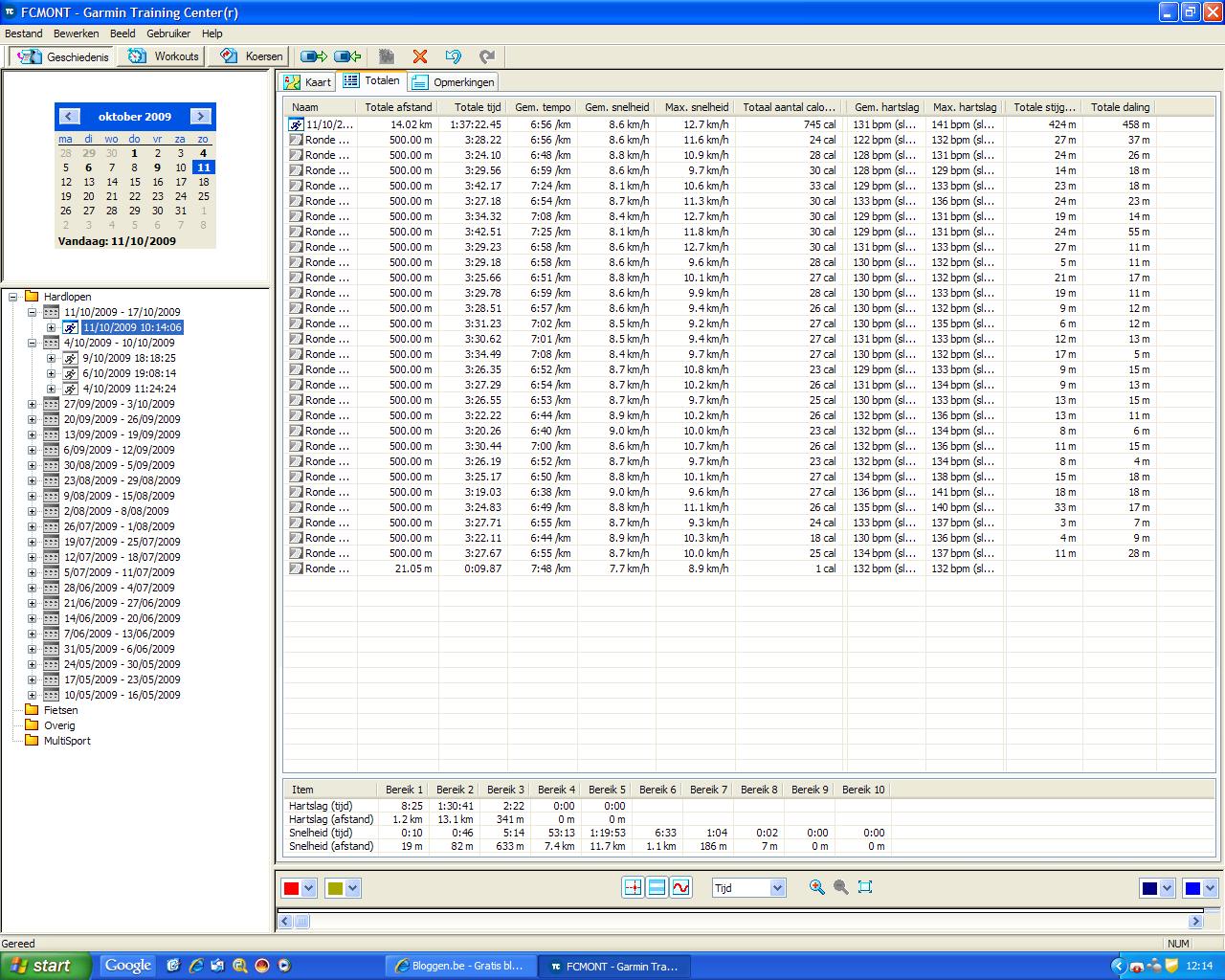Toggle the red curve chart button
This screenshot has height=980, width=1225.
click(x=680, y=887)
